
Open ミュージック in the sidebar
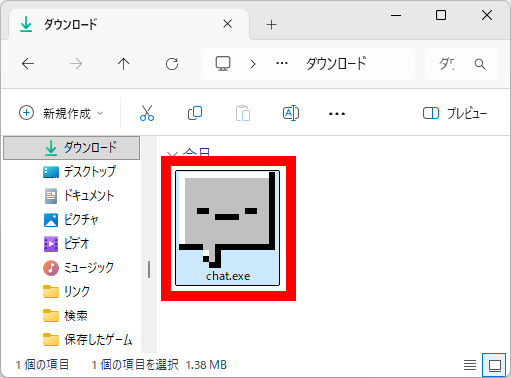pyautogui.click(x=79, y=268)
